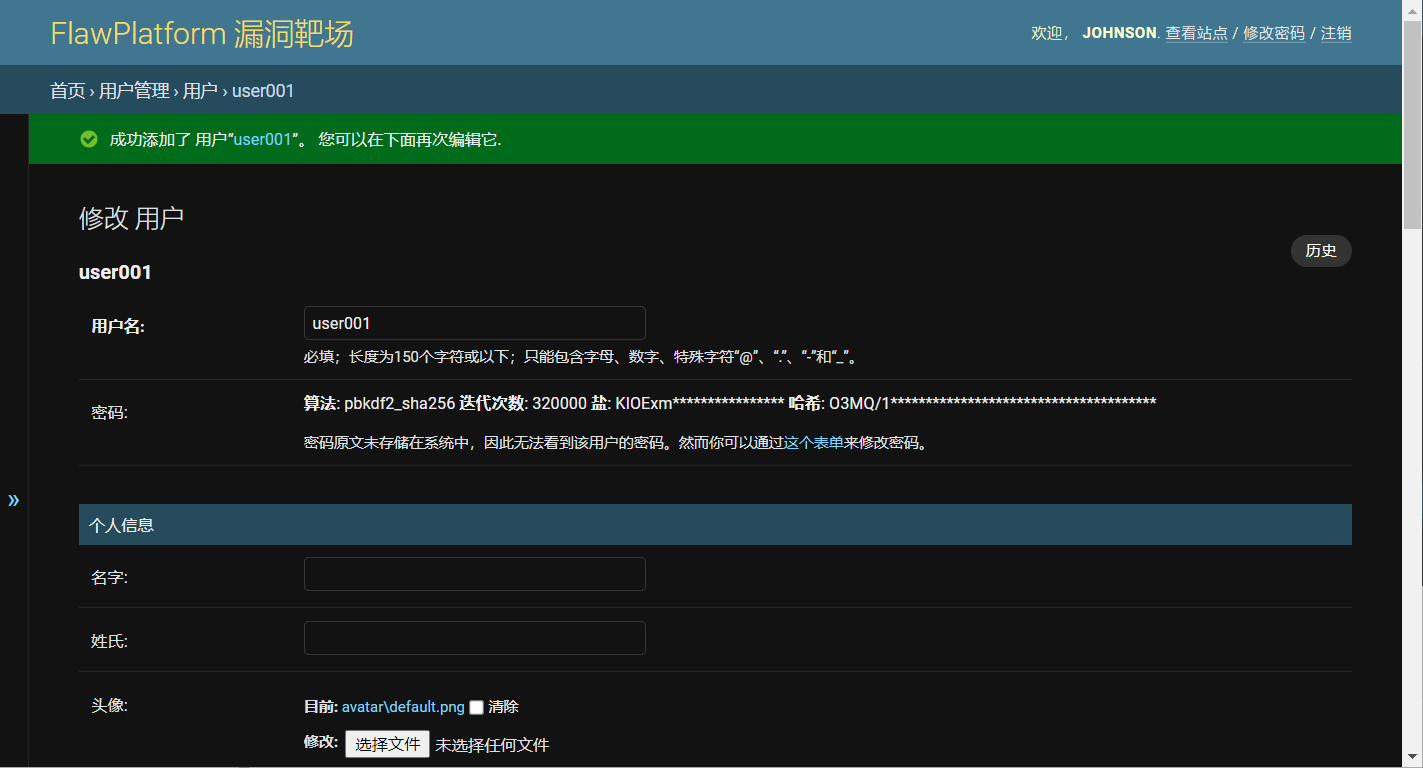Click the 头像 field label

click(x=109, y=706)
